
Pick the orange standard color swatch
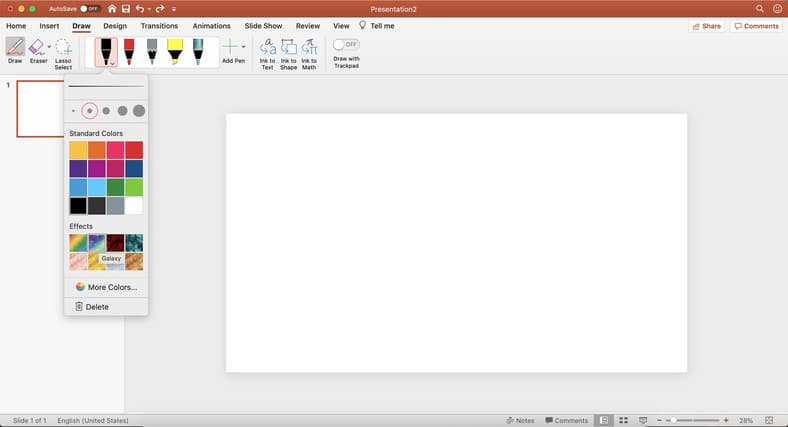point(96,150)
